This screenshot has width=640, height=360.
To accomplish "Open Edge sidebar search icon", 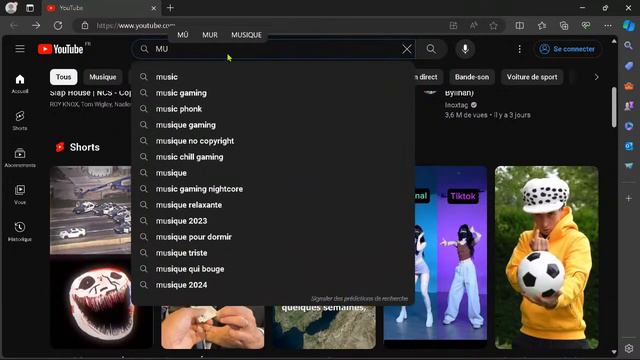I will pyautogui.click(x=629, y=46).
